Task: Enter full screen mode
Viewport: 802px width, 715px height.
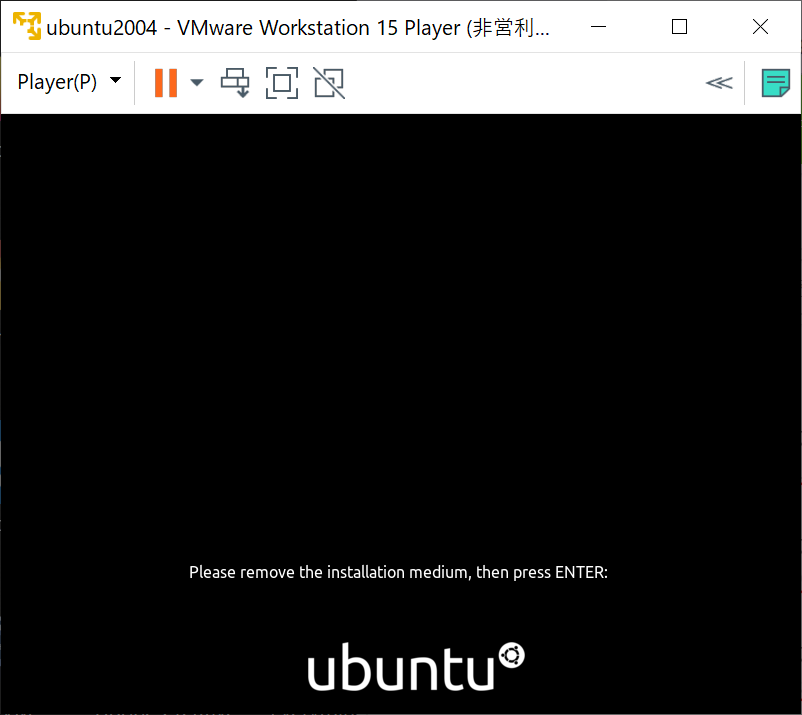Action: coord(282,82)
